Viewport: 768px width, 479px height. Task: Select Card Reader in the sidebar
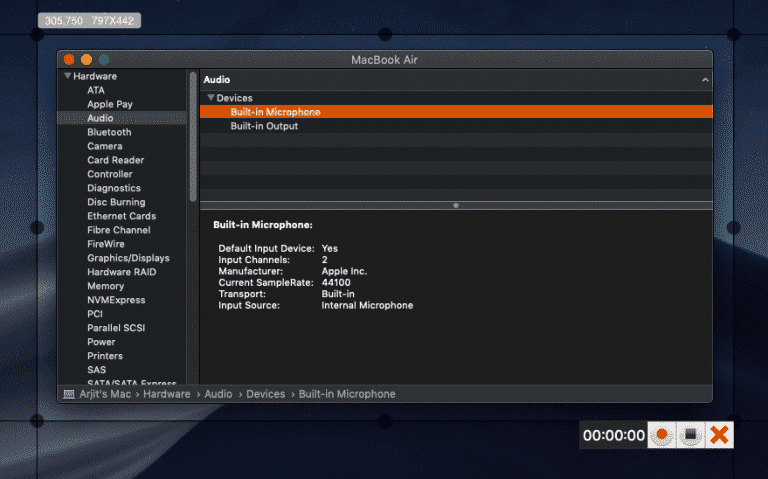116,160
